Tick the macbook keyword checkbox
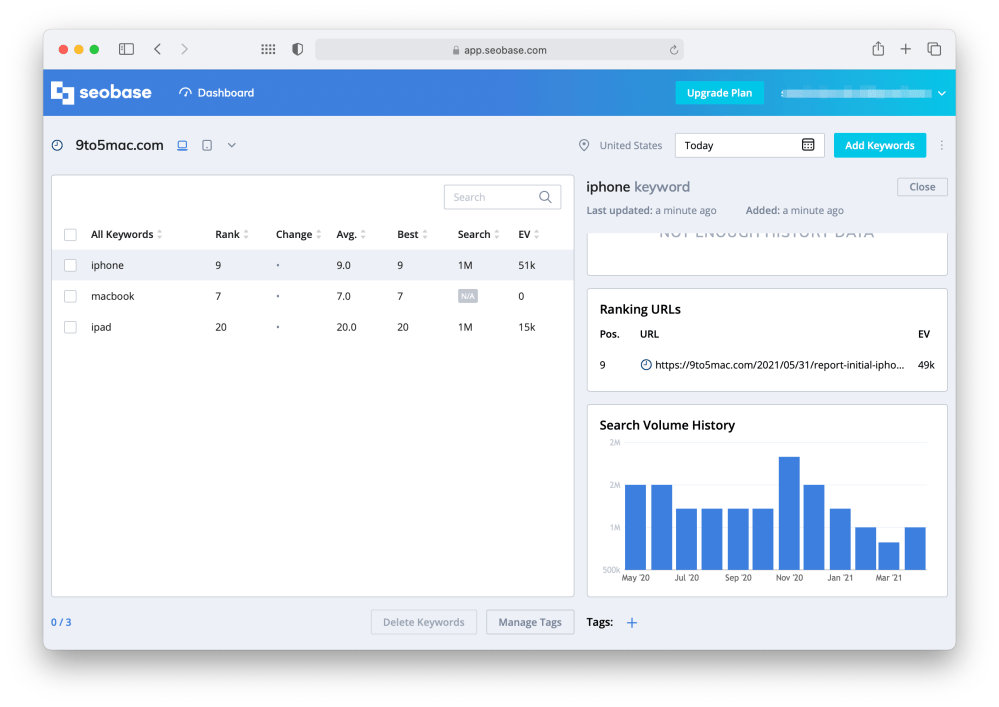The image size is (999, 707). click(70, 296)
